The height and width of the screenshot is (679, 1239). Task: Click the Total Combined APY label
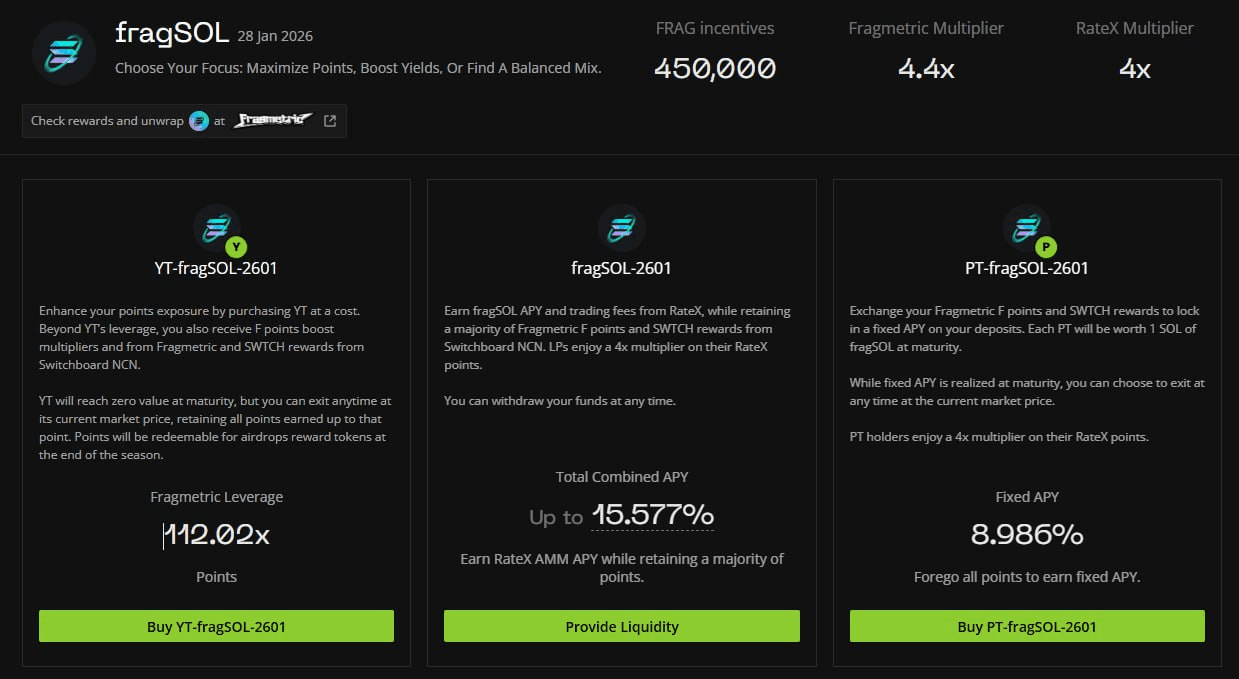coord(622,477)
